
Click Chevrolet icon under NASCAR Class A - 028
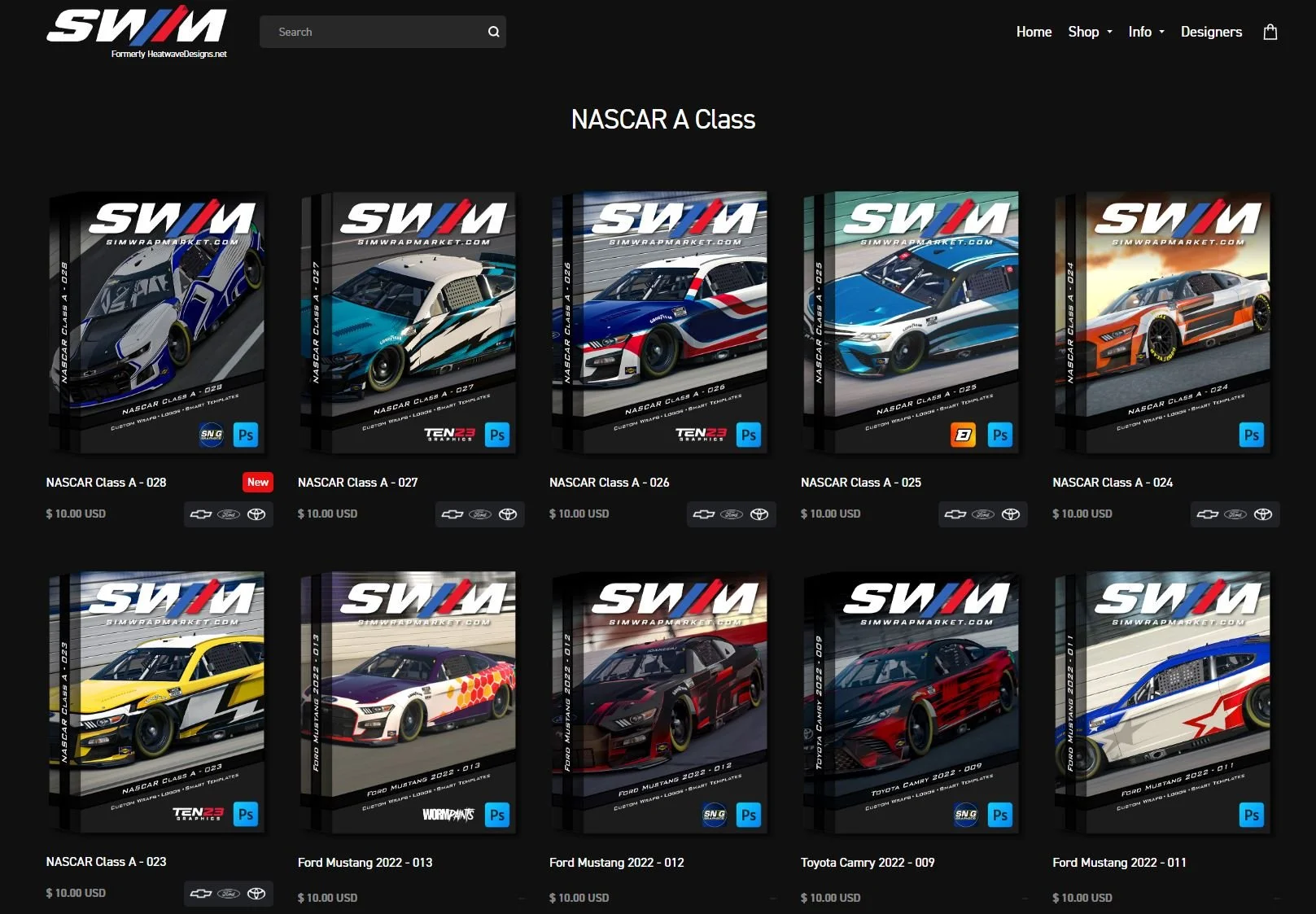pyautogui.click(x=201, y=514)
